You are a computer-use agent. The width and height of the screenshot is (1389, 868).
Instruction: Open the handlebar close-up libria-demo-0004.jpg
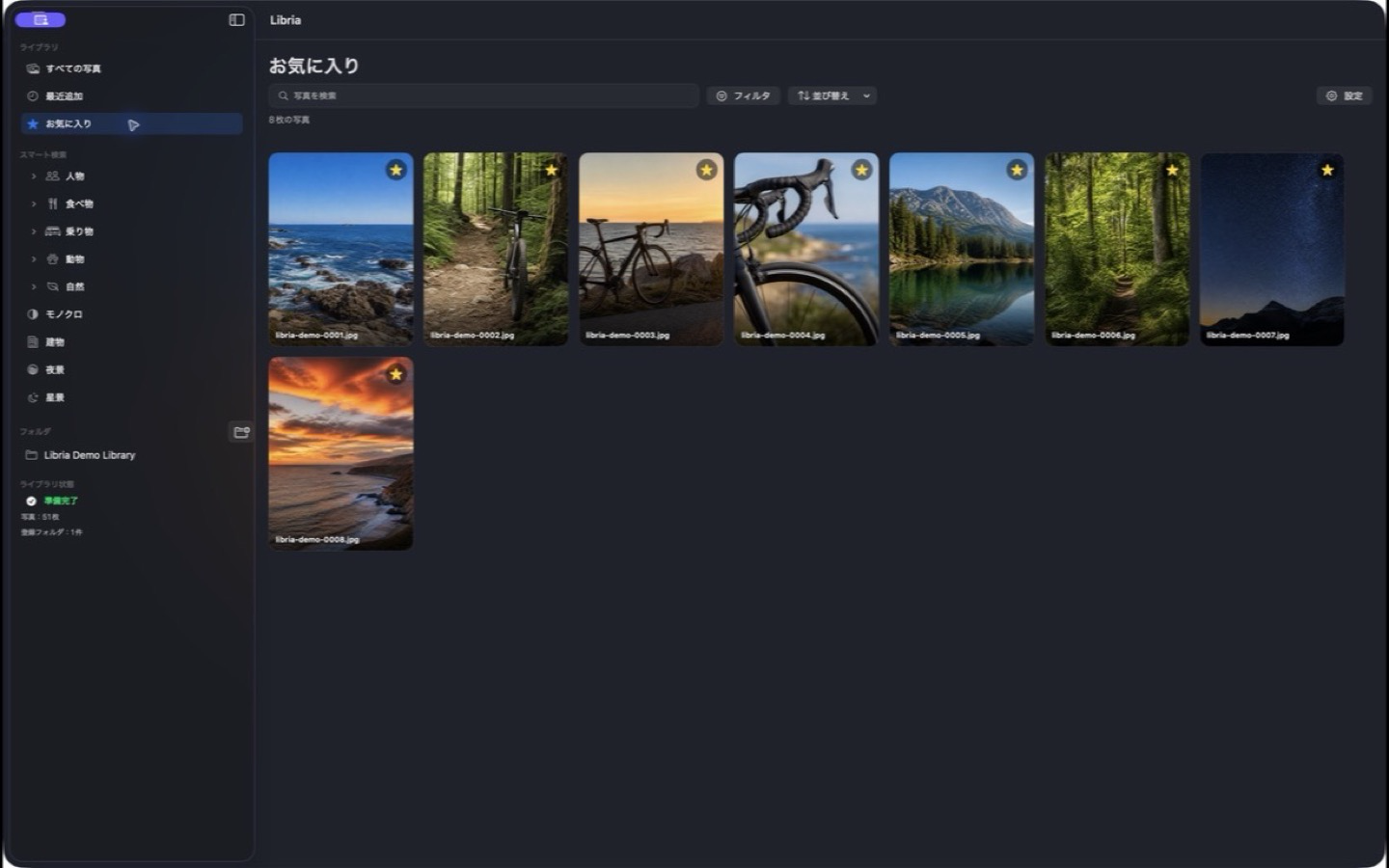[806, 249]
